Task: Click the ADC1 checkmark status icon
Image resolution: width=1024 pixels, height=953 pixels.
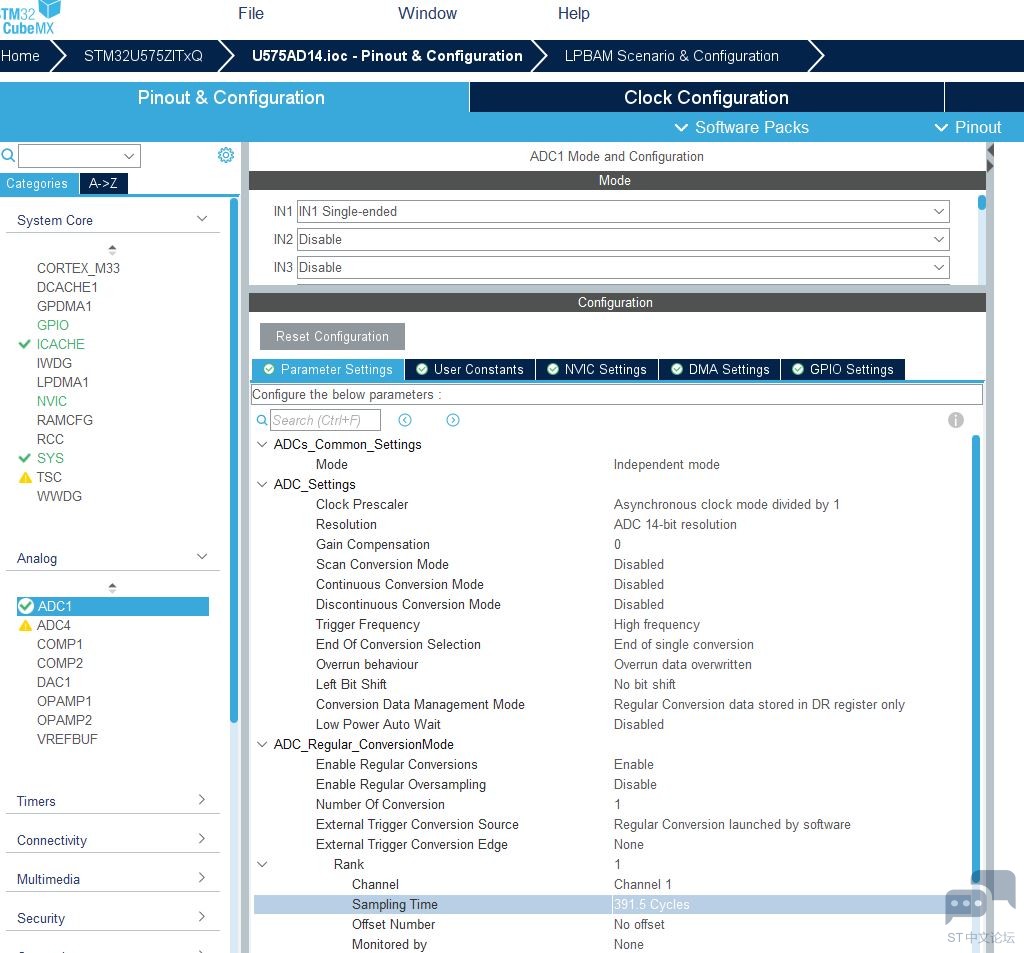Action: [x=25, y=606]
